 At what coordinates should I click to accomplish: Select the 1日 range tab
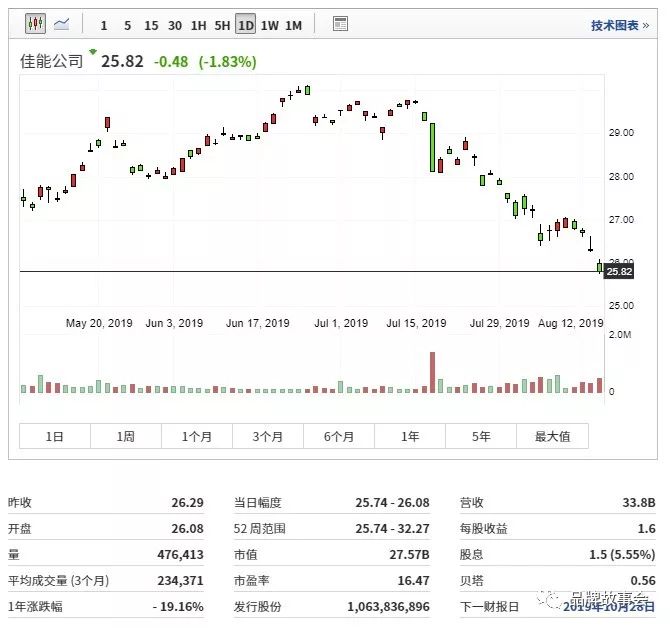pos(55,436)
